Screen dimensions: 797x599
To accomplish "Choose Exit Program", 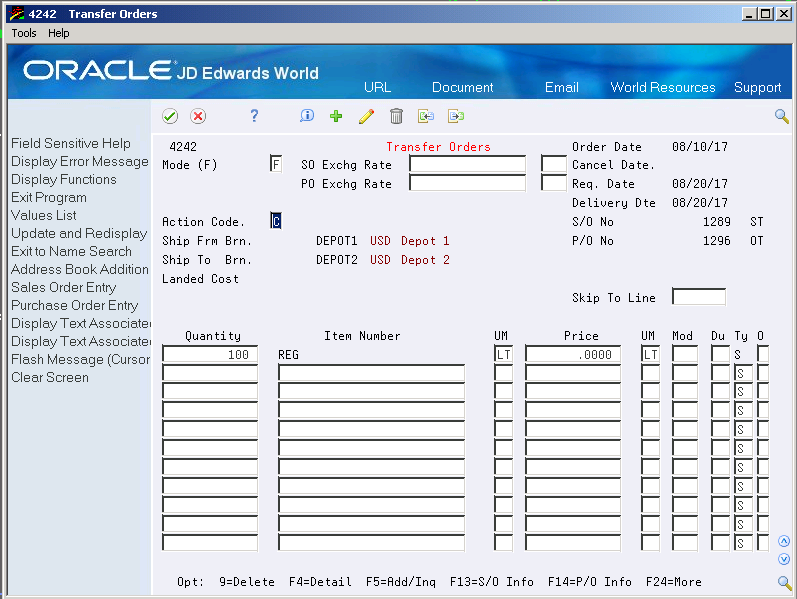I will point(49,197).
